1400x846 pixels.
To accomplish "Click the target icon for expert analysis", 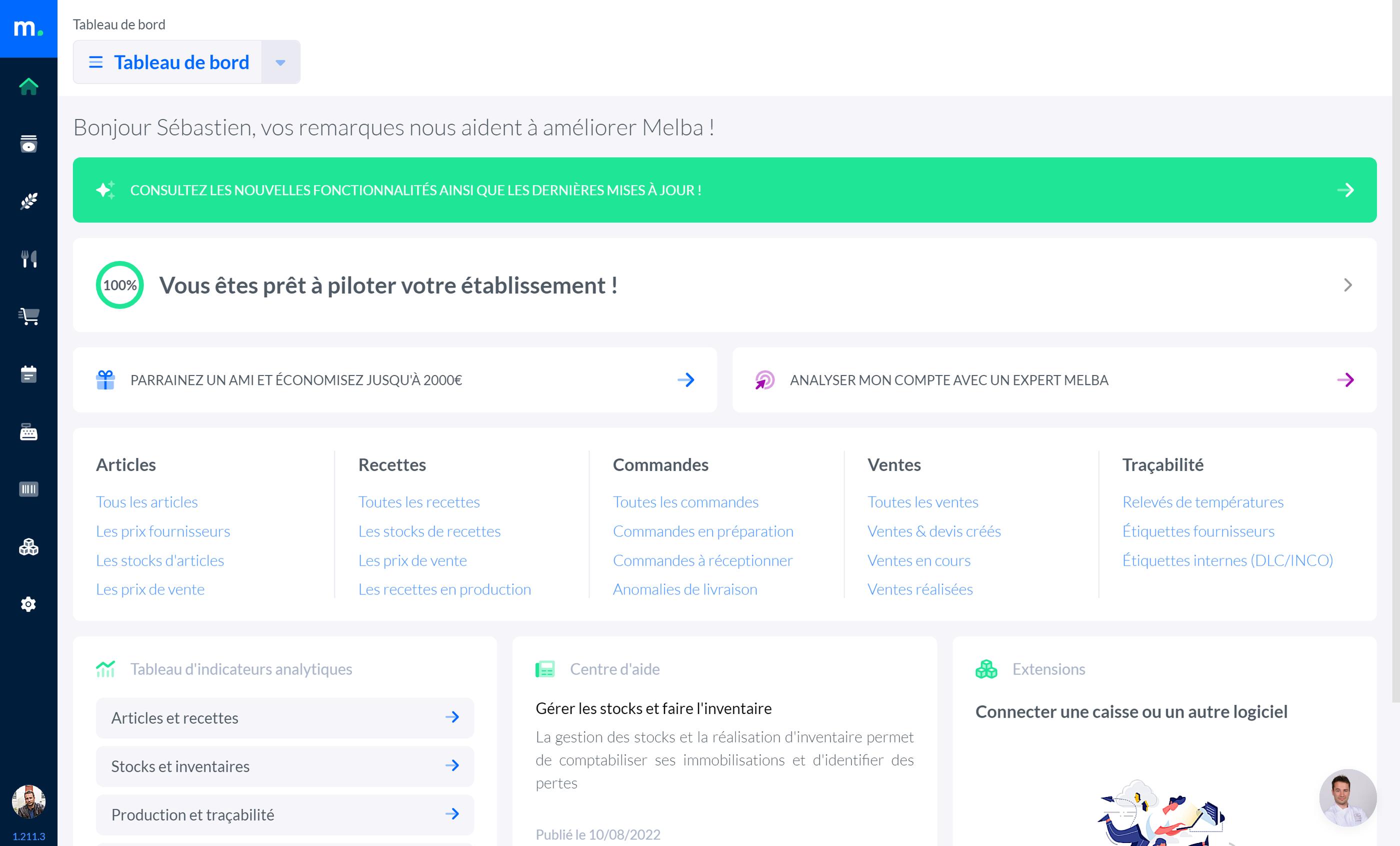I will click(x=765, y=379).
